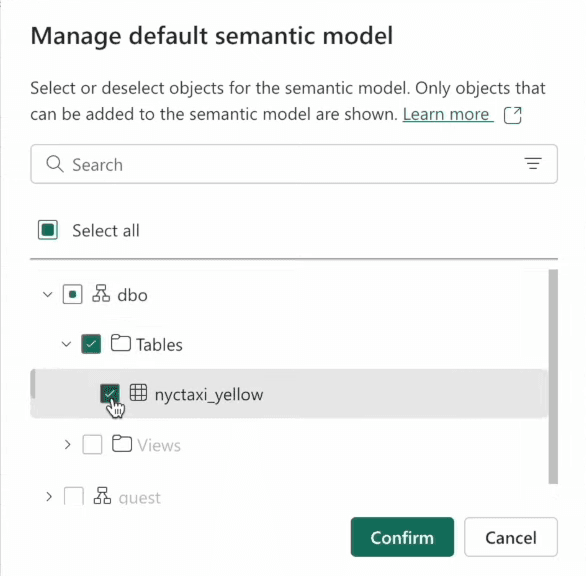Click the Tables folder label
Image resolution: width=586 pixels, height=576 pixels.
pos(159,345)
